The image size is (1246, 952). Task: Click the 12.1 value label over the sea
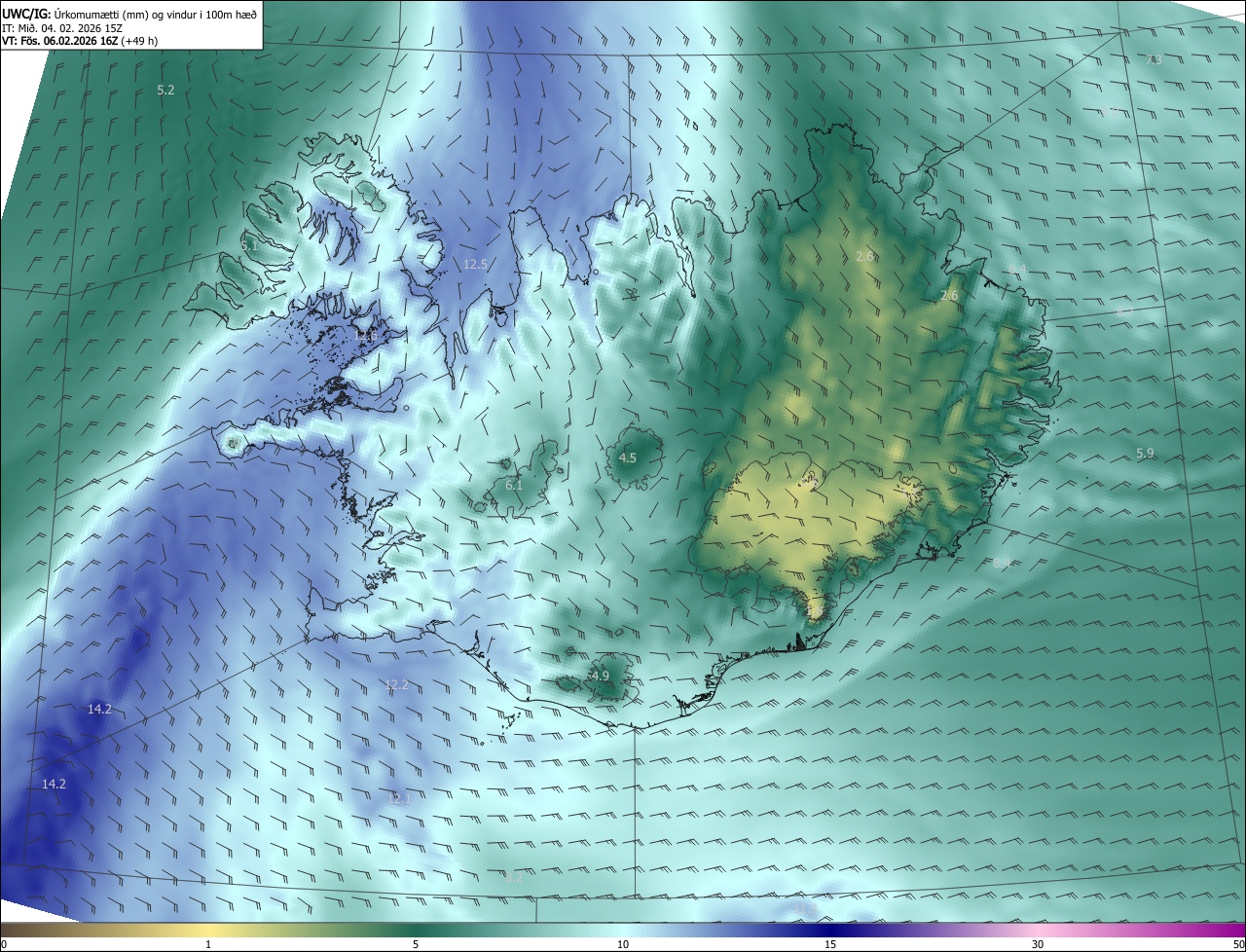398,798
